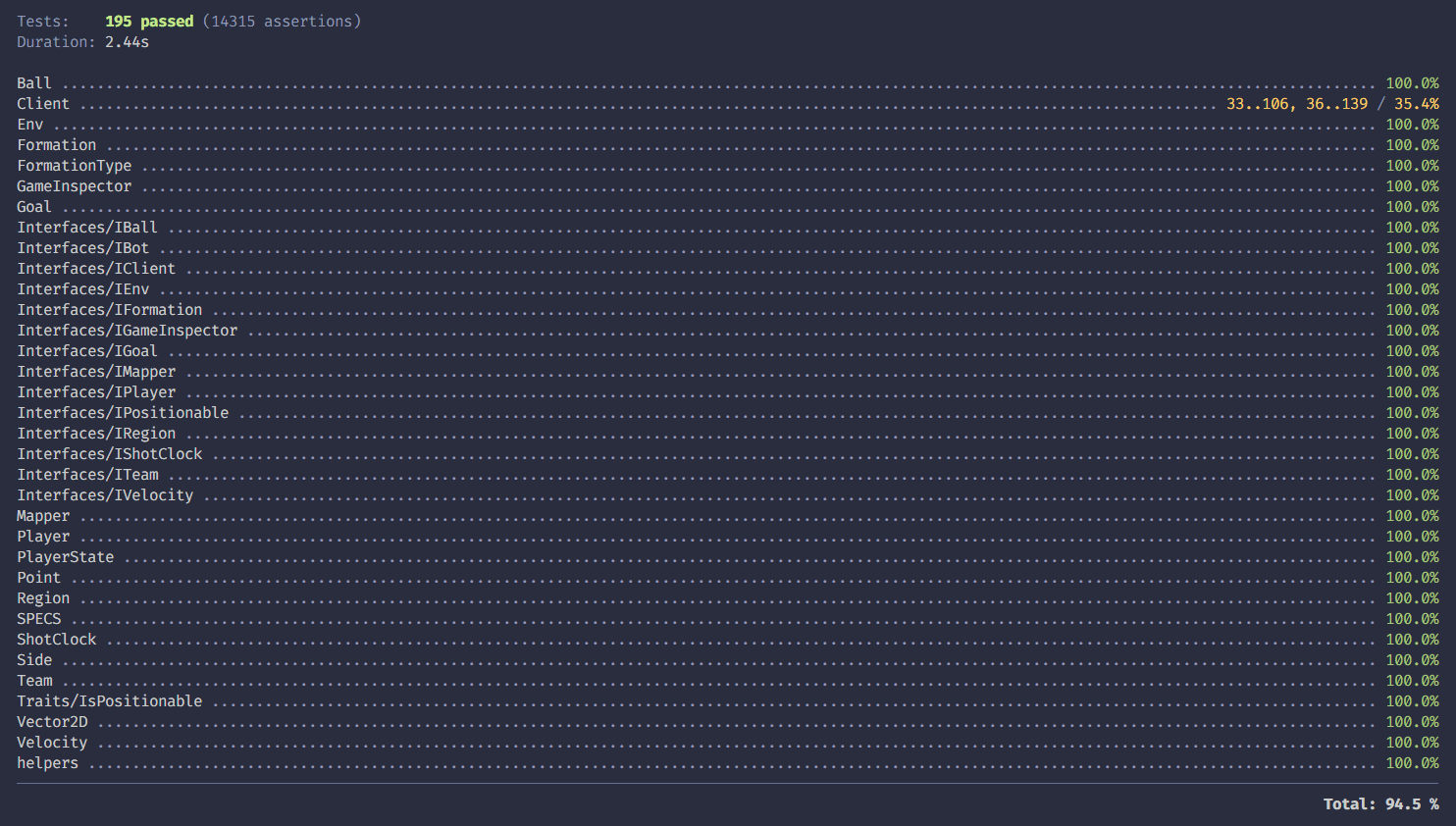This screenshot has height=826, width=1456.
Task: Click the 'Tests:' label
Action: coord(43,22)
